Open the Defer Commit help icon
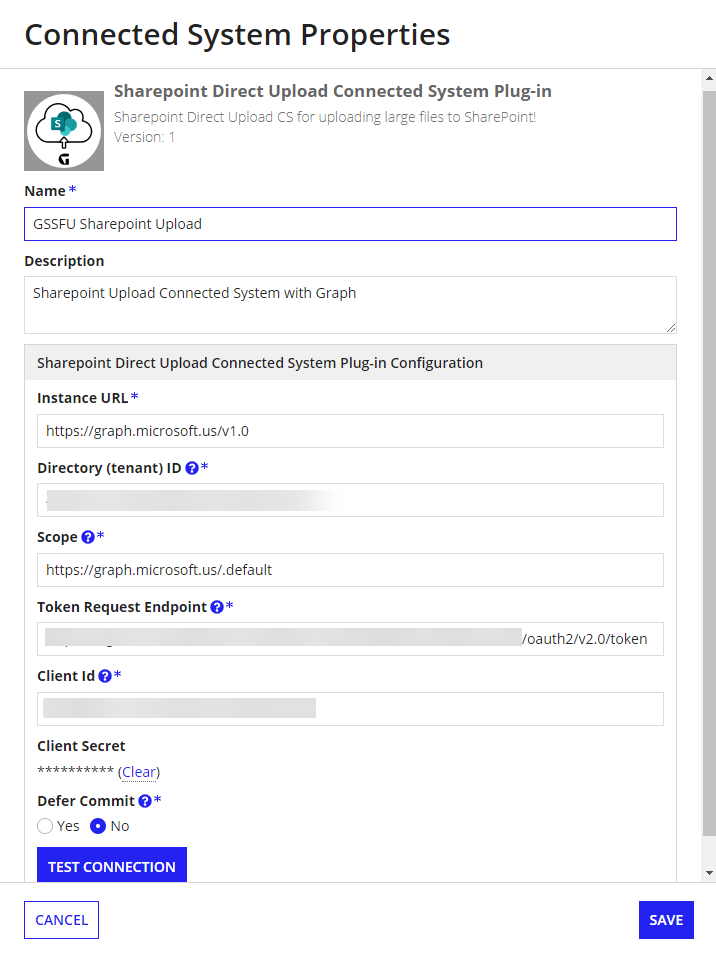The image size is (716, 953). pyautogui.click(x=145, y=801)
